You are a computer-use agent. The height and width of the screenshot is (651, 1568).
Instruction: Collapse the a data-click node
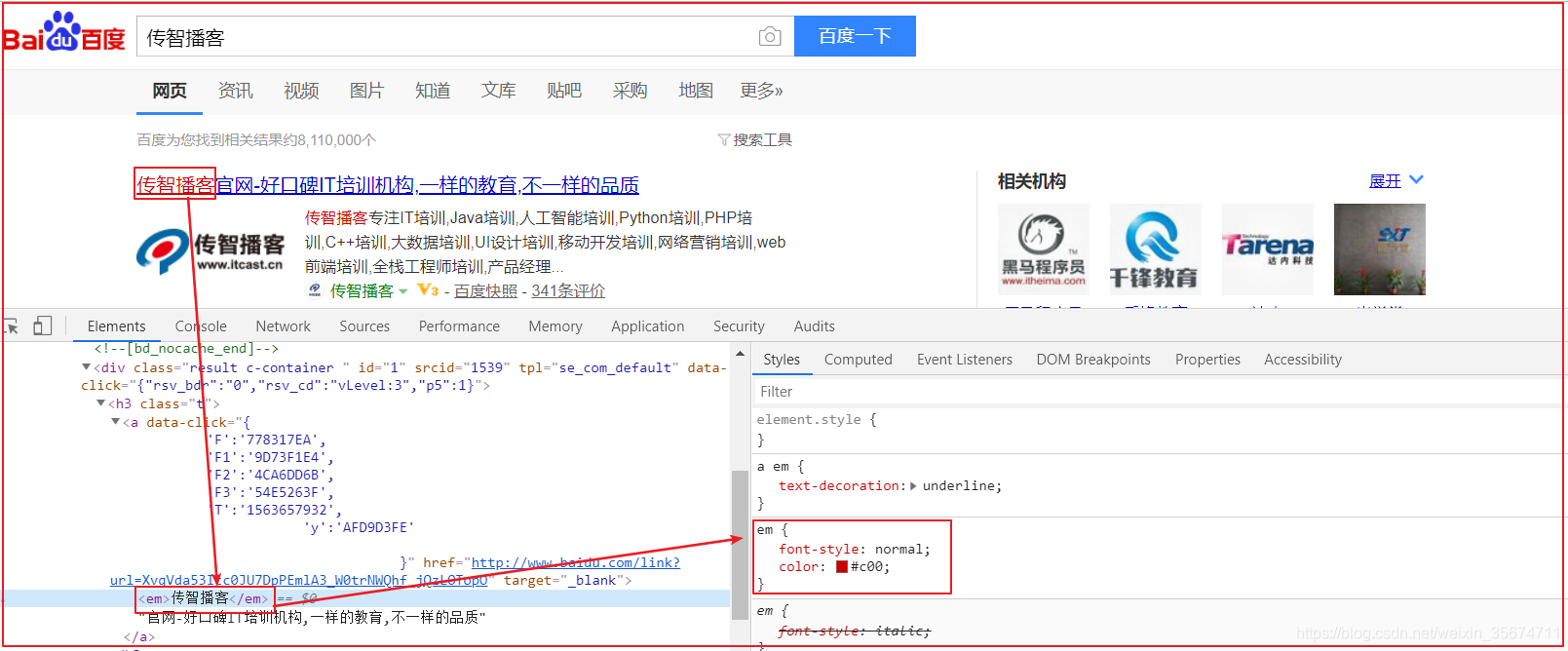[115, 422]
